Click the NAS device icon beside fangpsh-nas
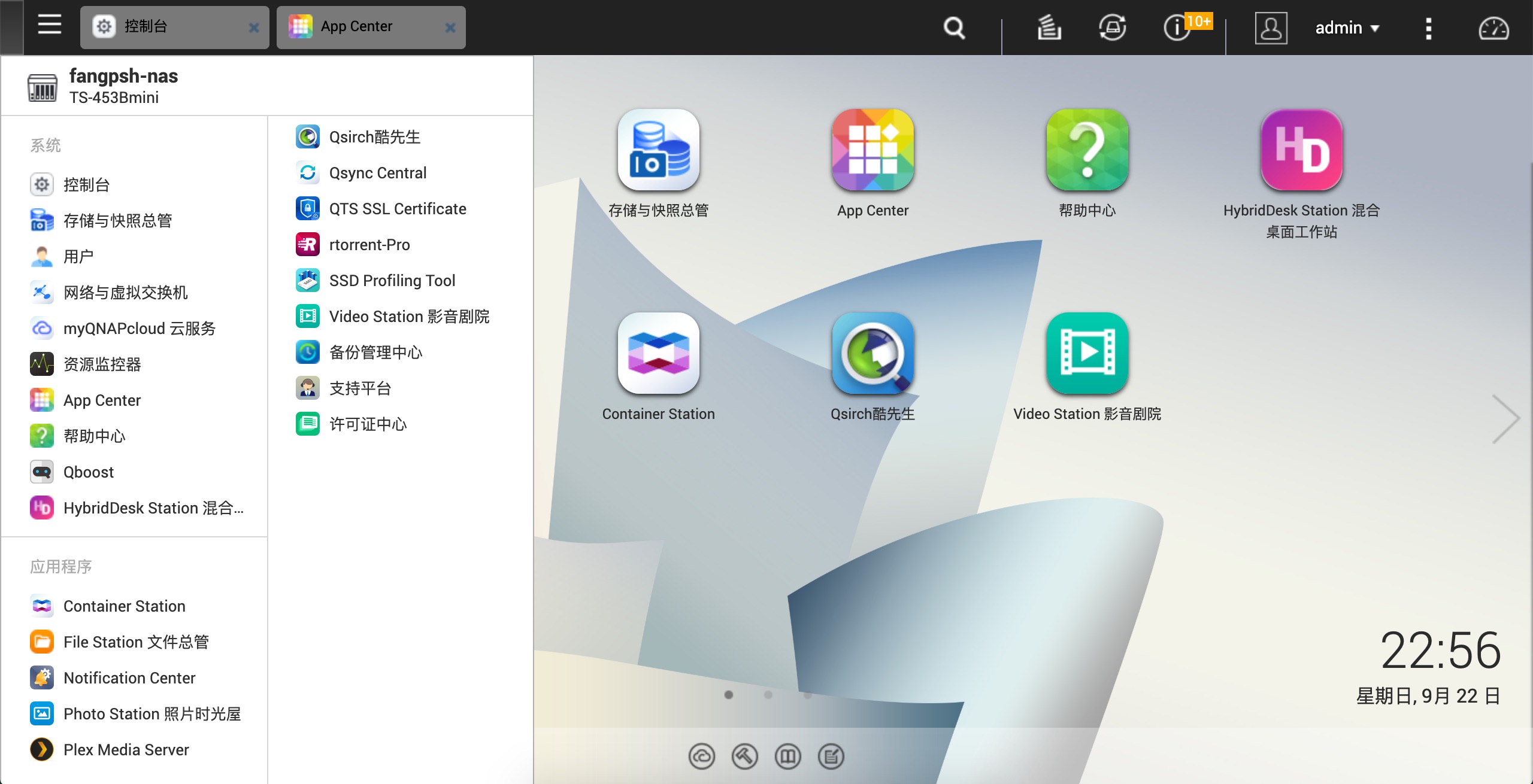The height and width of the screenshot is (784, 1533). pyautogui.click(x=42, y=87)
